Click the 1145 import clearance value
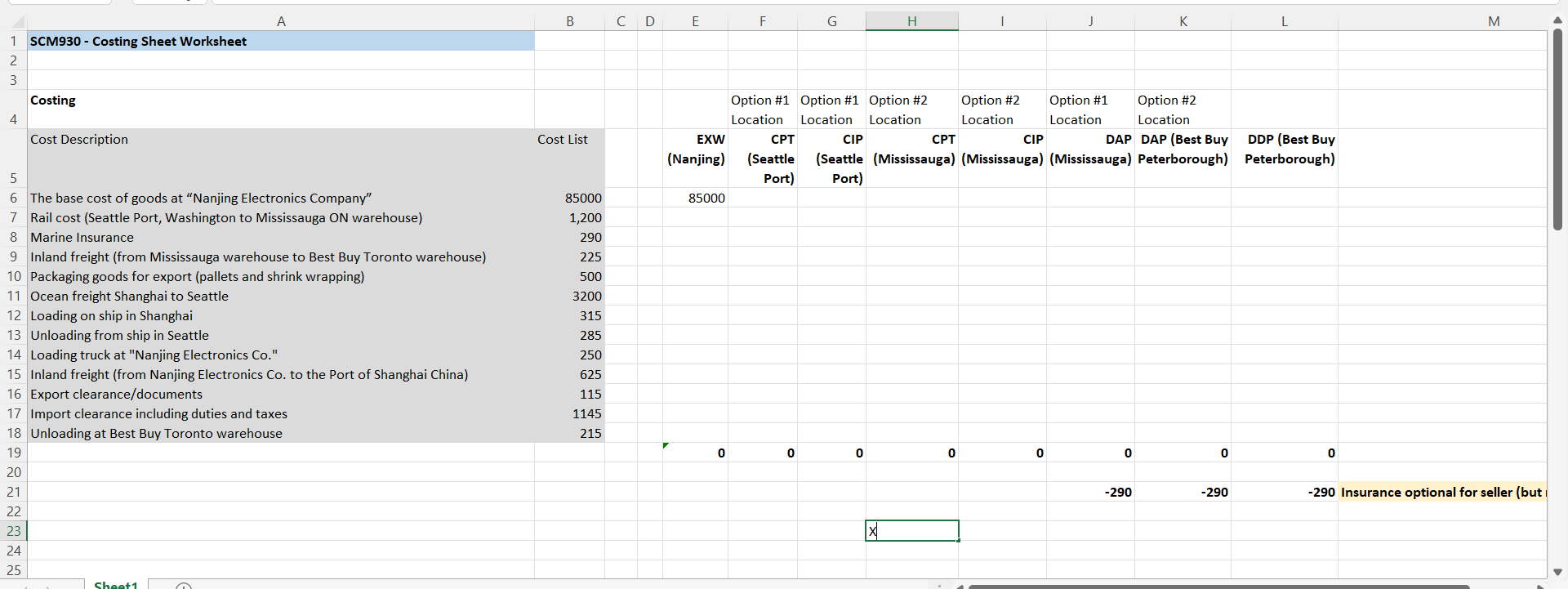This screenshot has width=1568, height=589. [x=587, y=413]
